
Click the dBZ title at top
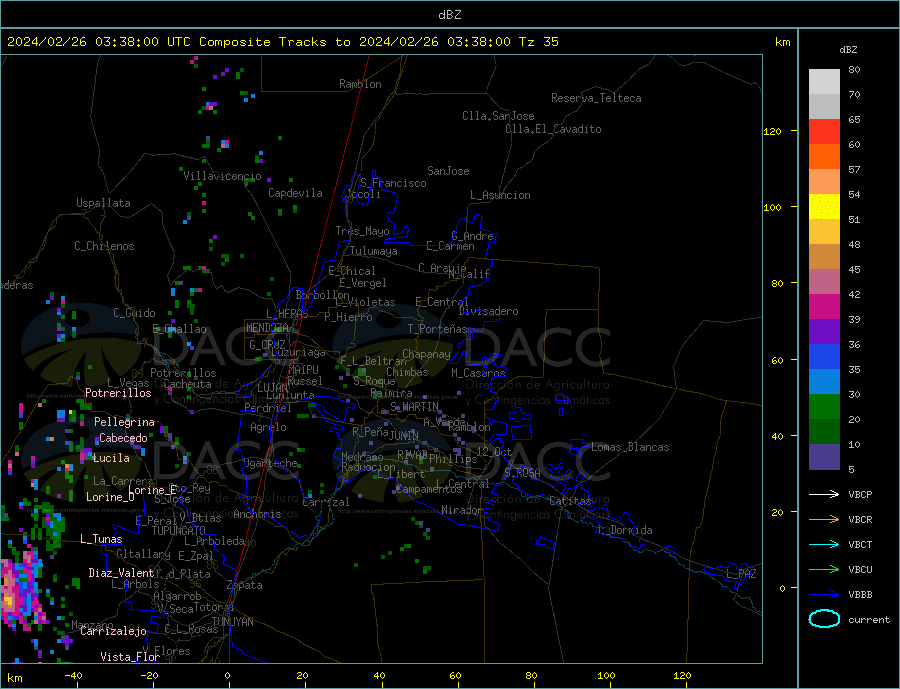click(x=449, y=15)
